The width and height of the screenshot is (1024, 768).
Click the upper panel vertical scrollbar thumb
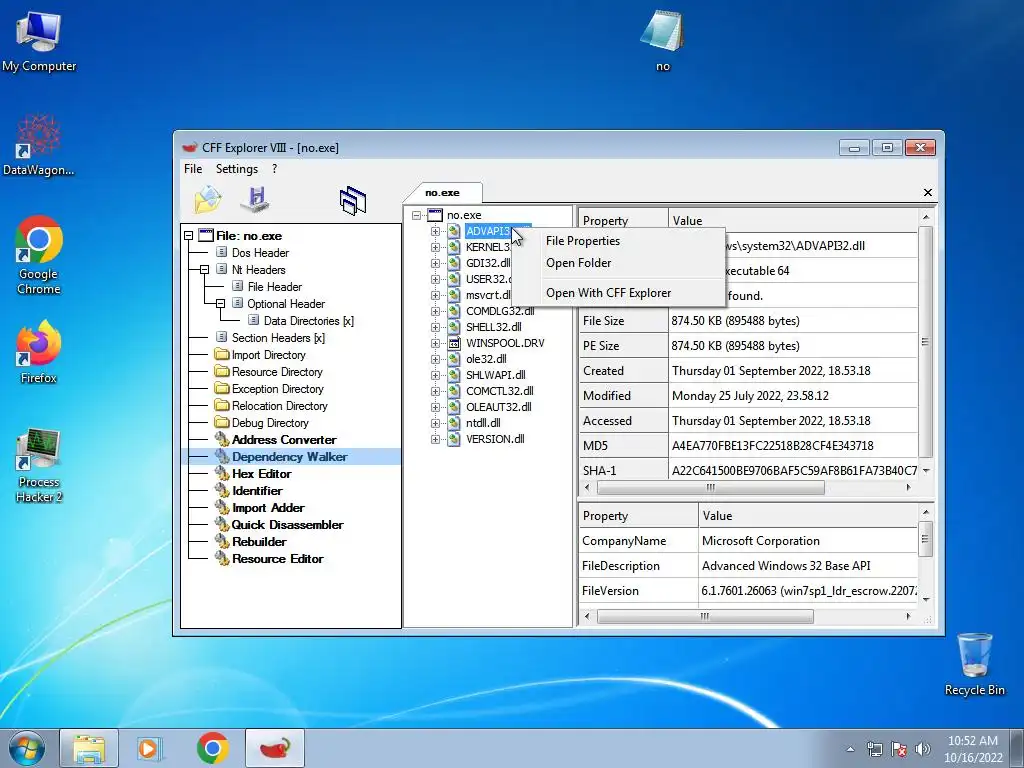925,342
